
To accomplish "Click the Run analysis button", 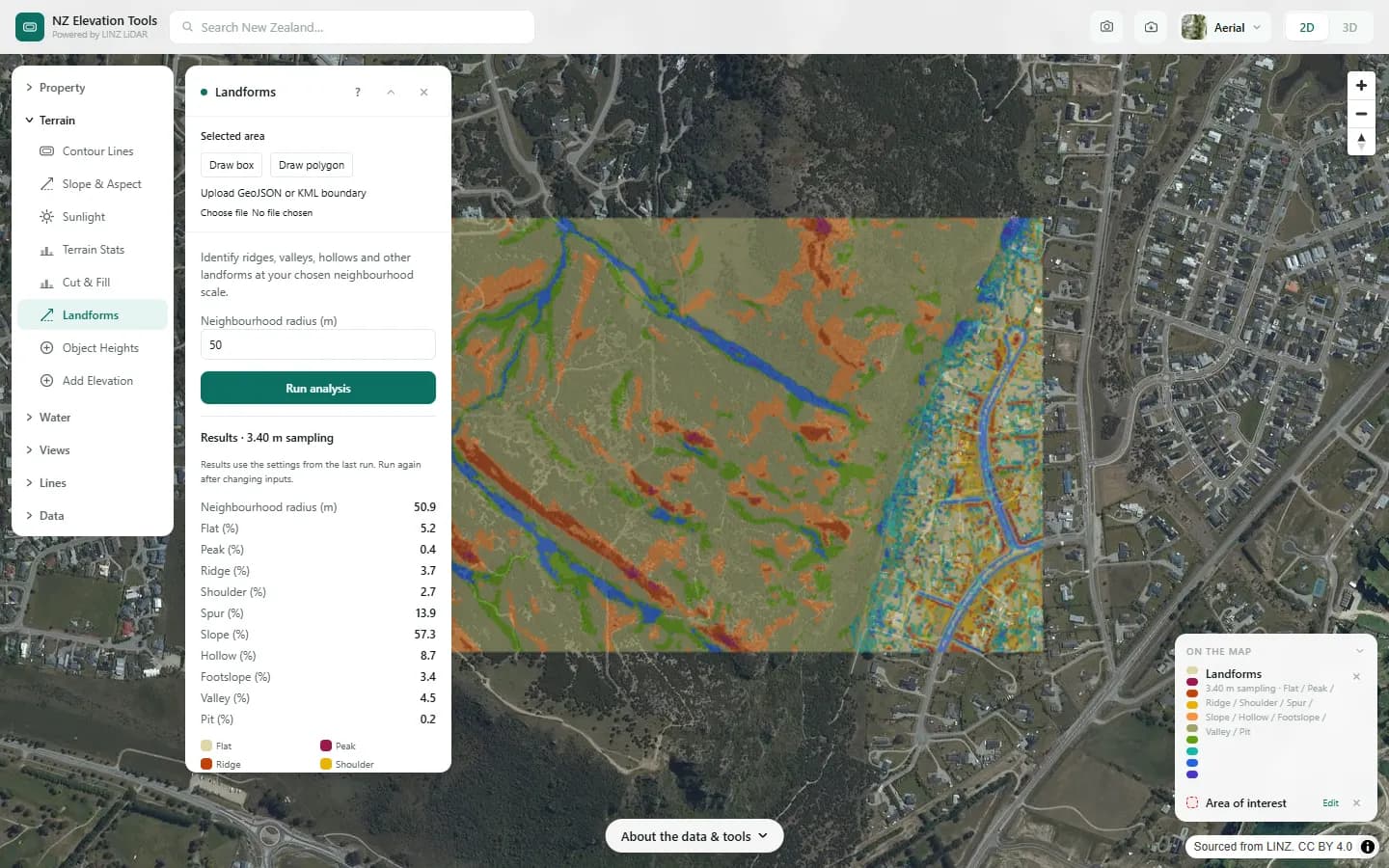I will coord(318,388).
